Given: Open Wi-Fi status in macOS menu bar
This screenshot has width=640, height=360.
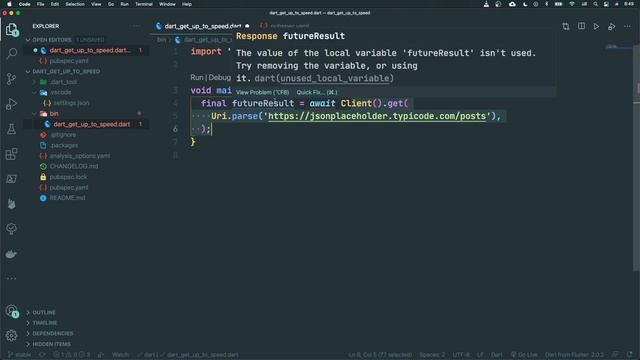Looking at the screenshot, I should pyautogui.click(x=572, y=4).
